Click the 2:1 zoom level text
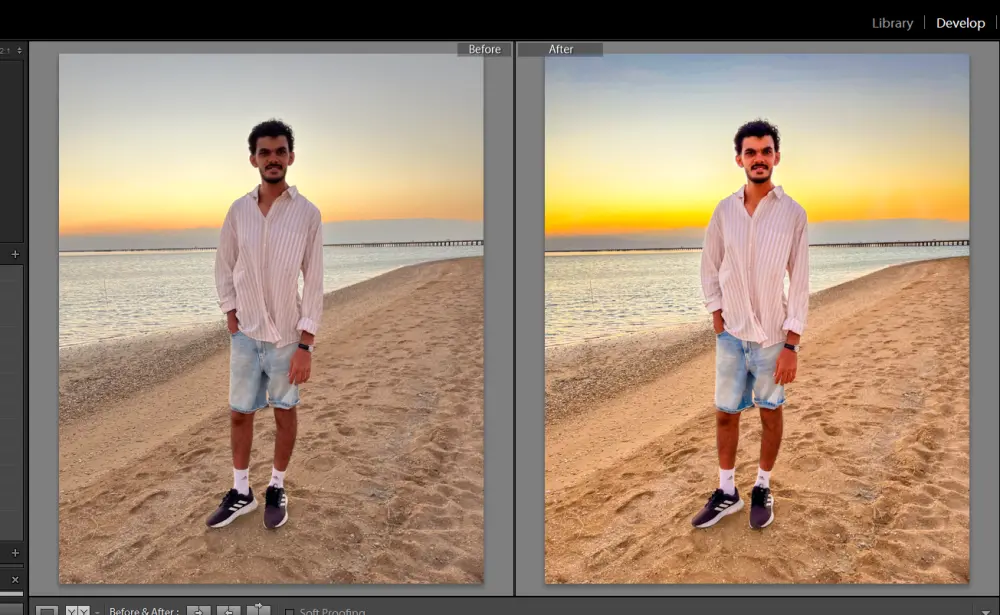This screenshot has height=615, width=1000. click(x=4, y=50)
